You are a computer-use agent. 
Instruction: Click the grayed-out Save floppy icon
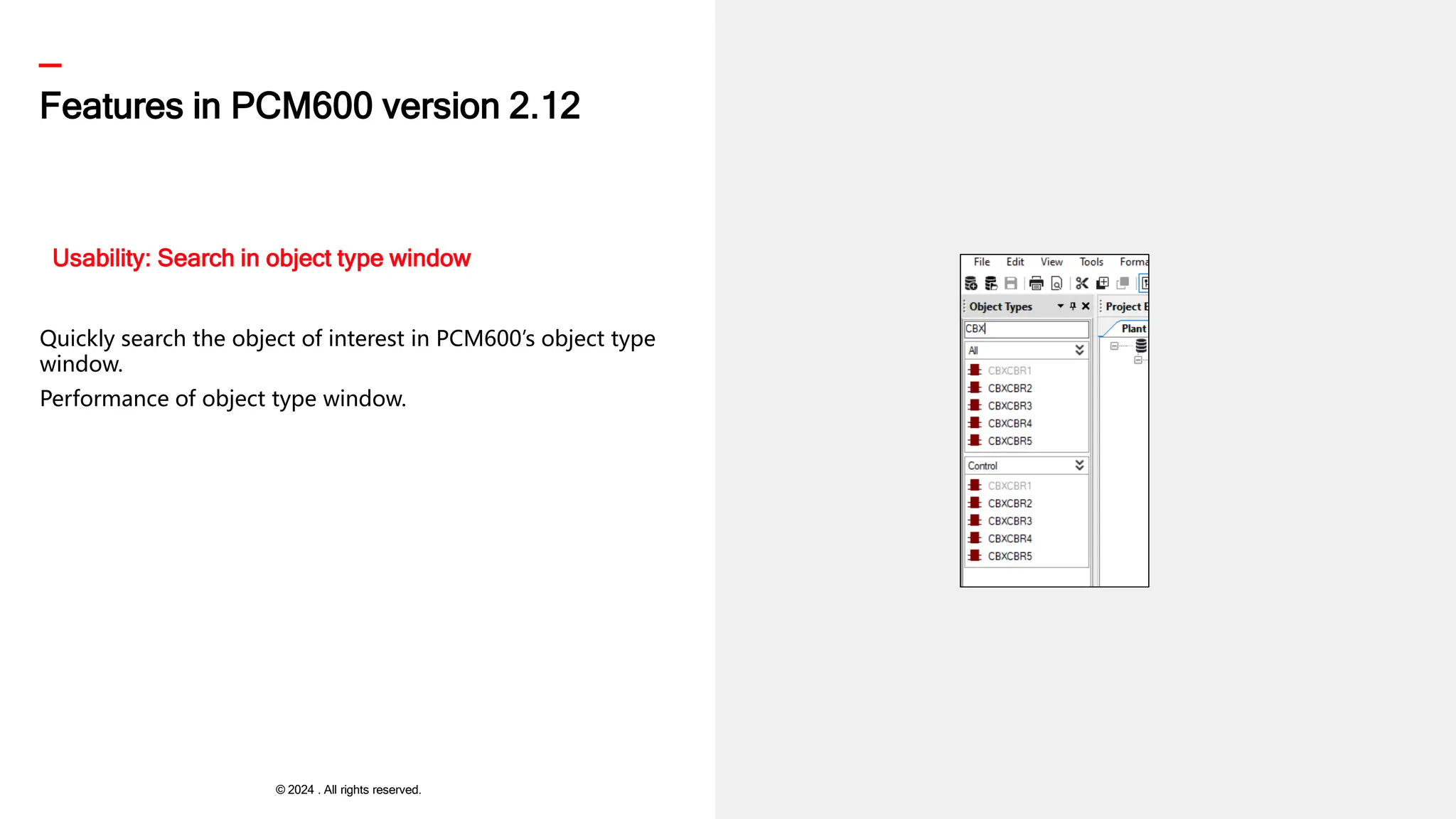point(1010,284)
